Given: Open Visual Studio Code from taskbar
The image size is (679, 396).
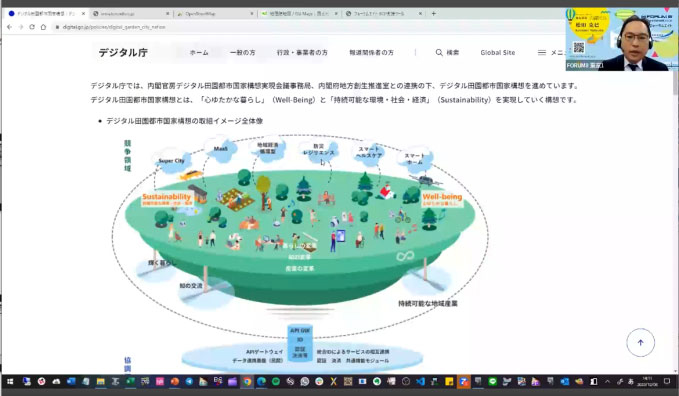Looking at the screenshot, I should (x=420, y=382).
